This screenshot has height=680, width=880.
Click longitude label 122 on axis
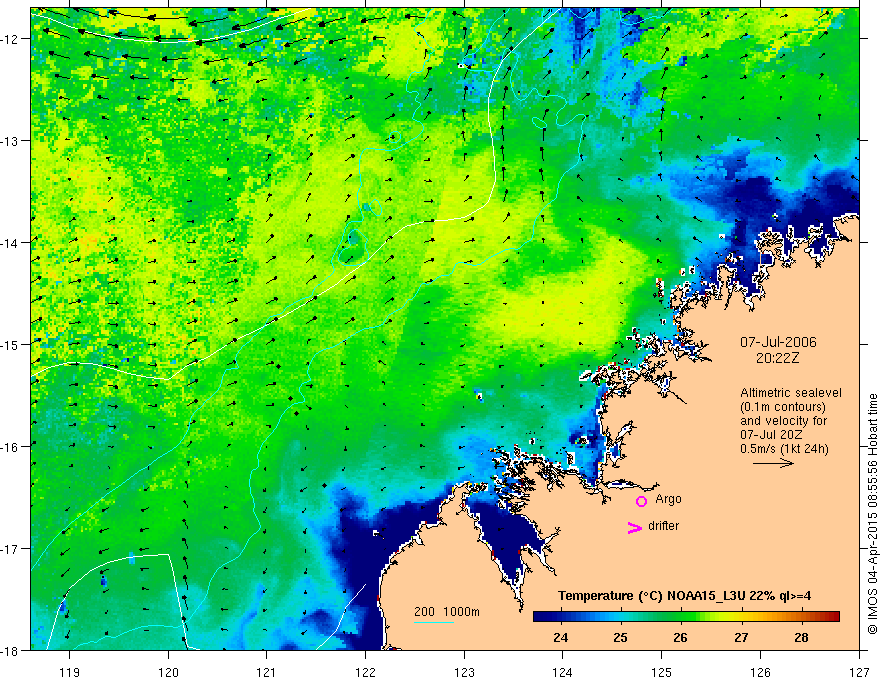click(x=365, y=672)
